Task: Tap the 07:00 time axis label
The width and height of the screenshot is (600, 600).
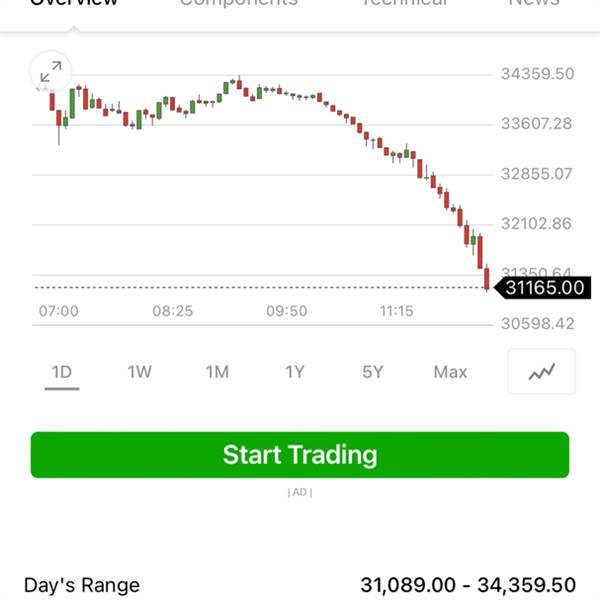Action: click(x=59, y=311)
